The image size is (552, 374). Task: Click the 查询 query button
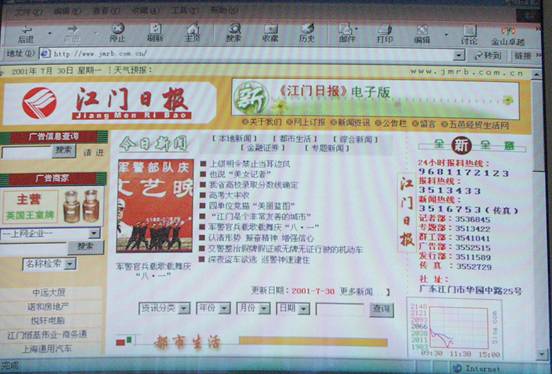[381, 310]
